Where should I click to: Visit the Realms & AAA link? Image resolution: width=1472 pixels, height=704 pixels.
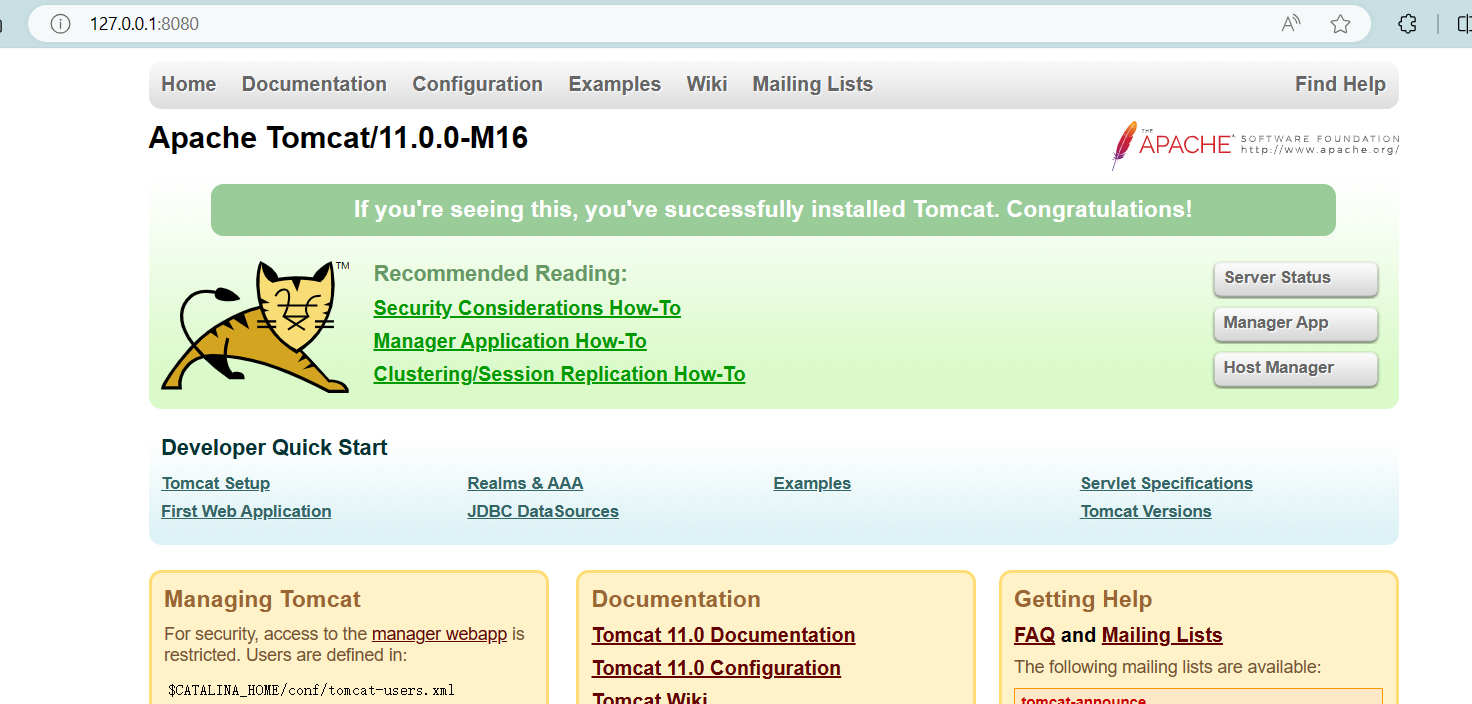(x=525, y=483)
